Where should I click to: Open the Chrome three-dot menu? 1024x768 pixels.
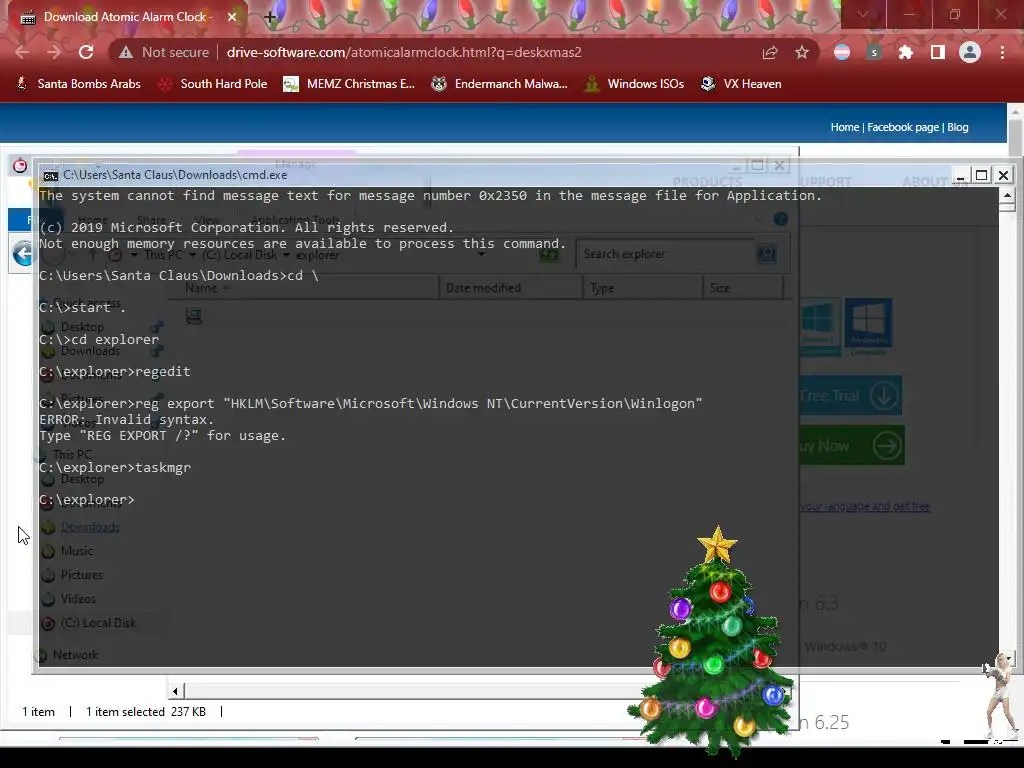tap(1002, 52)
